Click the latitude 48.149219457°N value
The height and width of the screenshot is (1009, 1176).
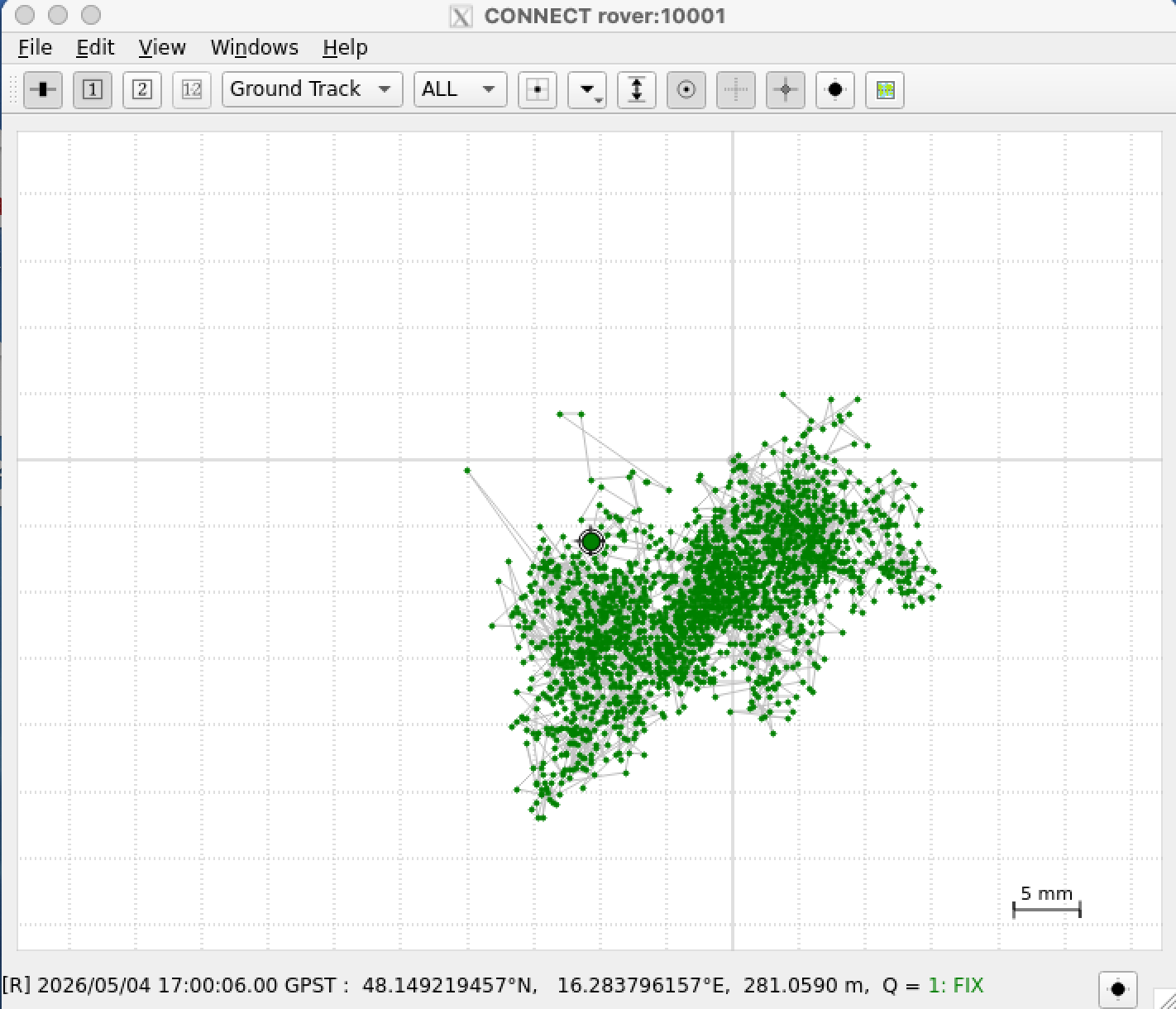(x=450, y=986)
